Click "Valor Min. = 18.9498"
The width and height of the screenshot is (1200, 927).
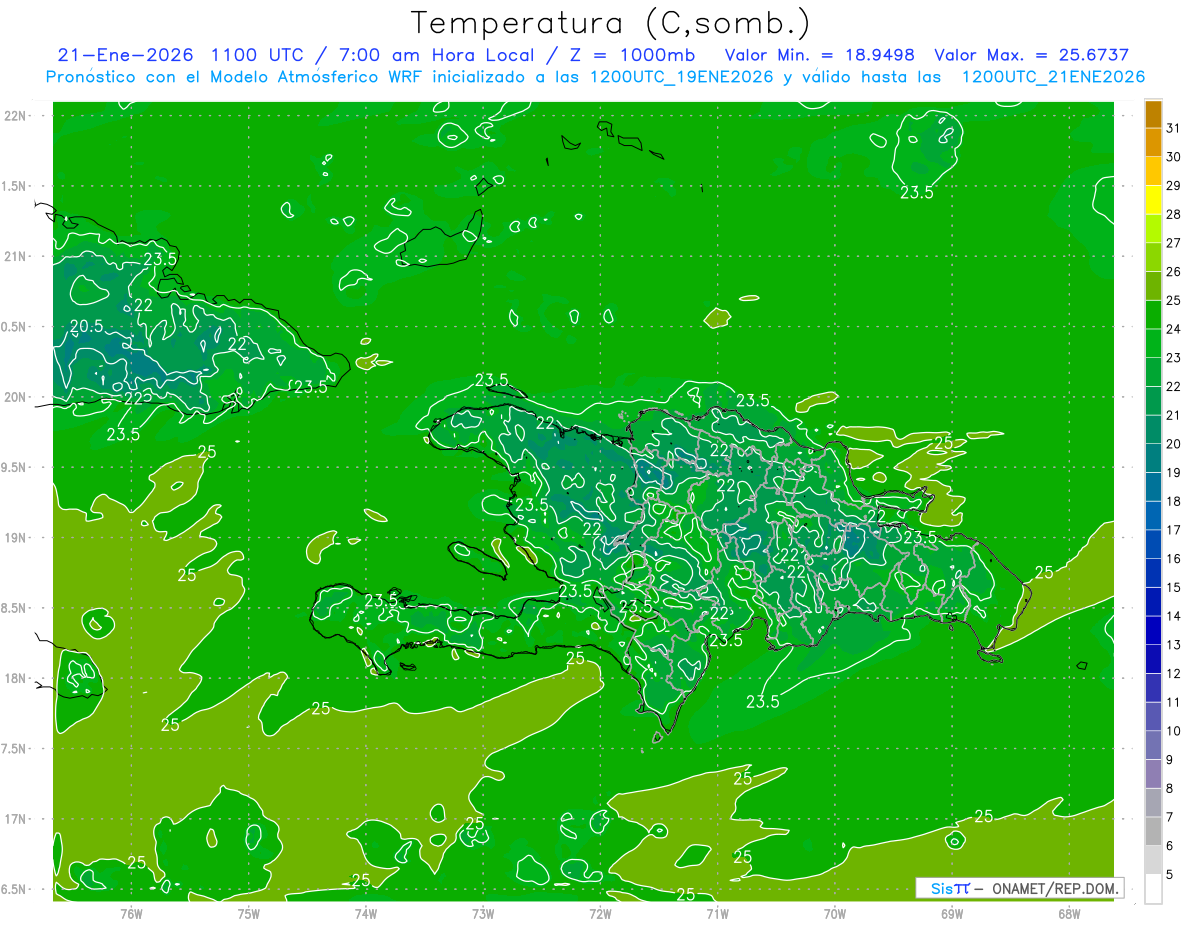click(820, 55)
